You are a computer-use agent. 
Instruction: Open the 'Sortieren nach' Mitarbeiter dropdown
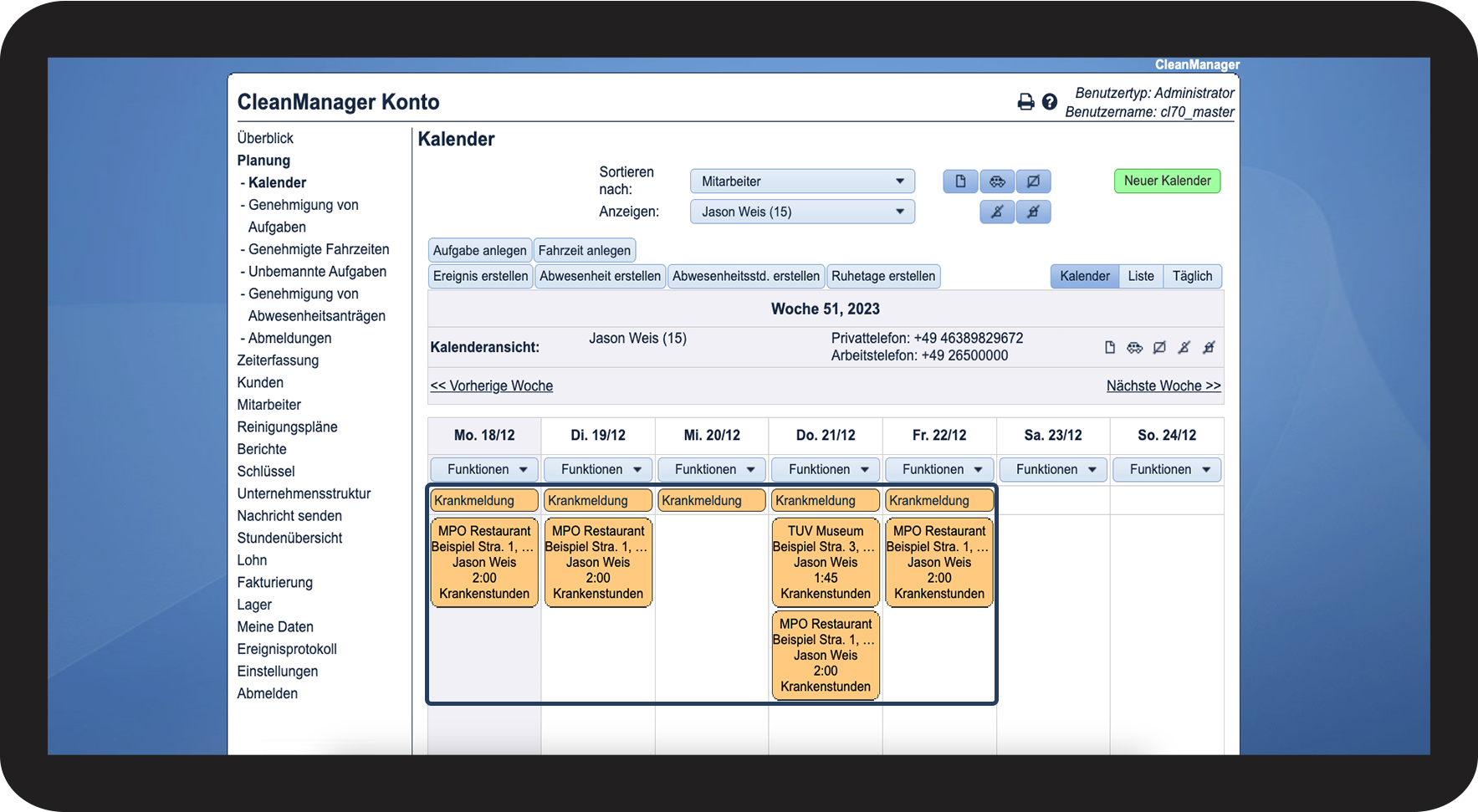[x=802, y=181]
